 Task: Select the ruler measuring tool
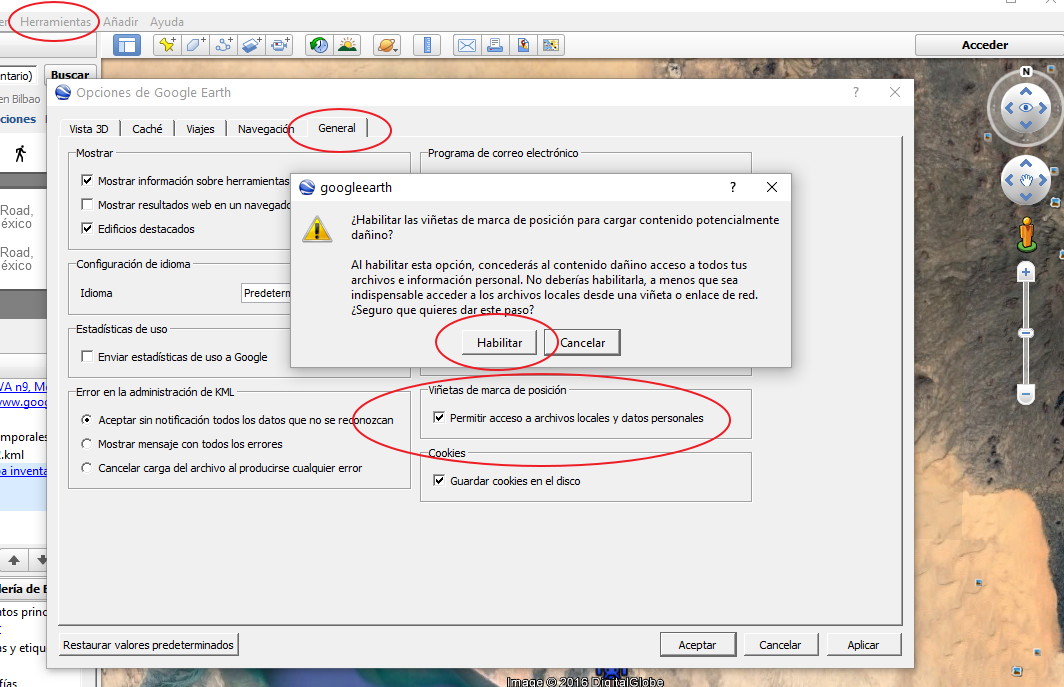click(427, 45)
